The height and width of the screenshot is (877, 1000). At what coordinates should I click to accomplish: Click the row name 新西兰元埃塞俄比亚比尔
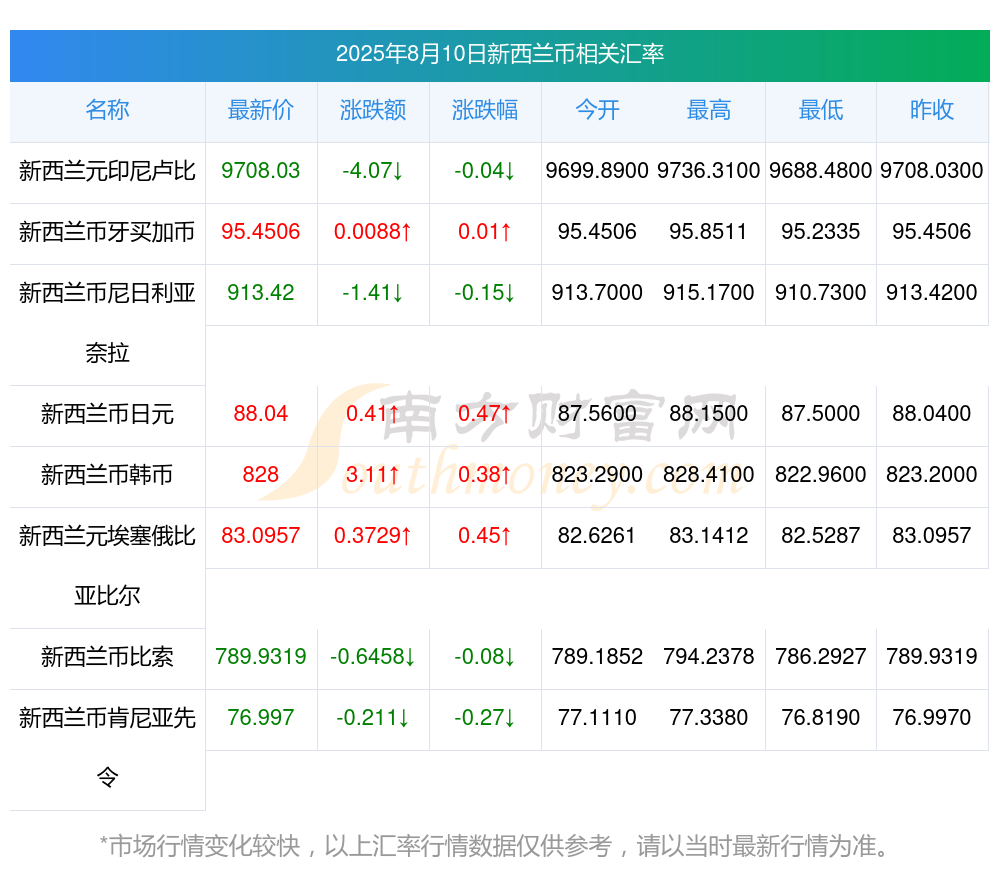107,566
